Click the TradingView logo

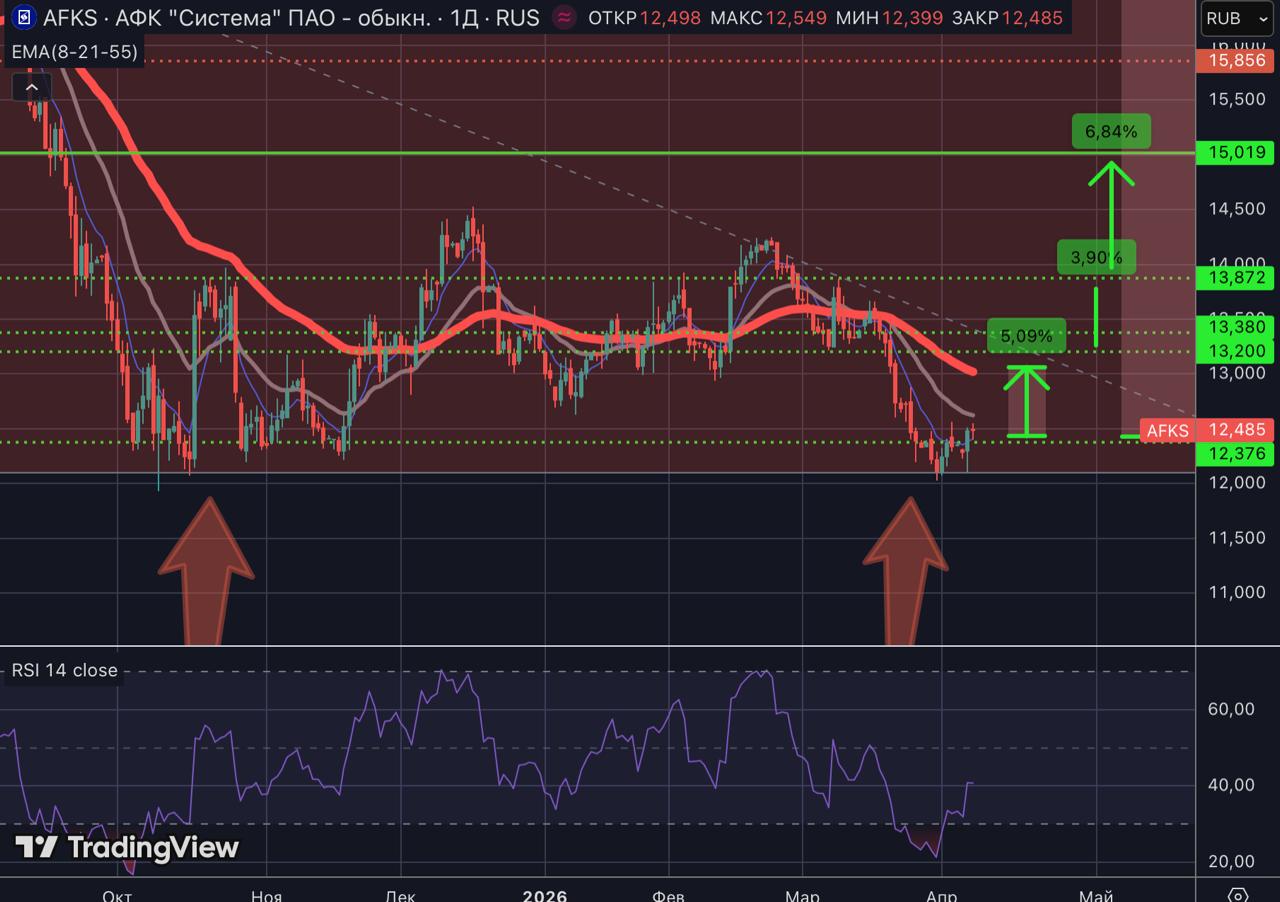click(128, 848)
